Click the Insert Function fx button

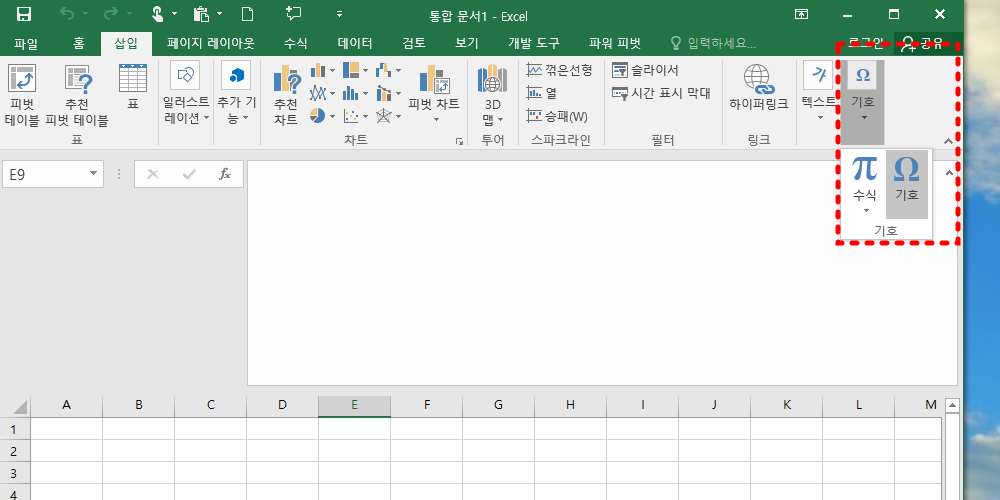point(224,174)
